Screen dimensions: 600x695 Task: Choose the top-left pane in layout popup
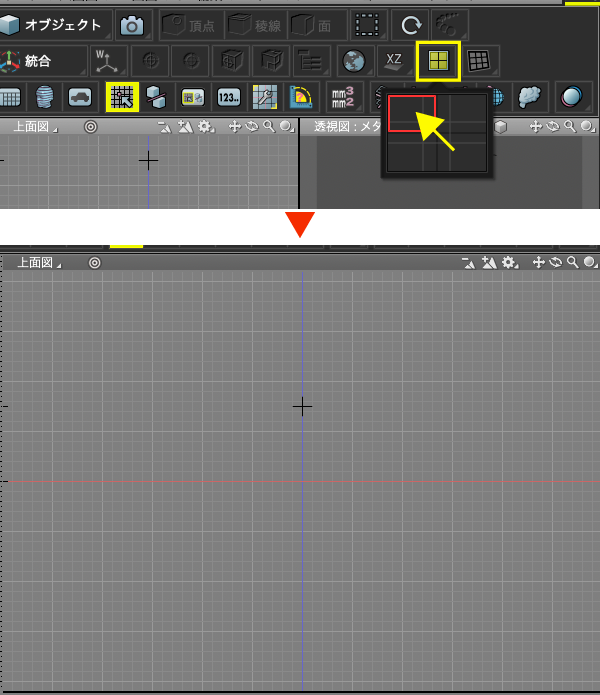tap(412, 114)
